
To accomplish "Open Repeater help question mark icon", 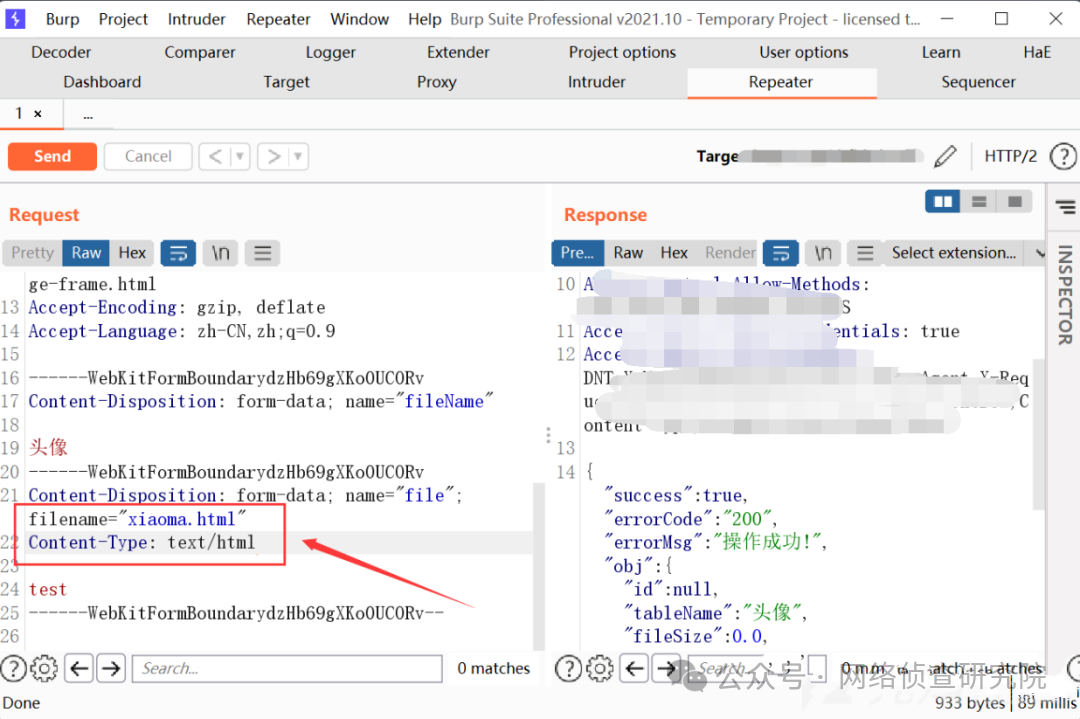I will tap(1063, 156).
